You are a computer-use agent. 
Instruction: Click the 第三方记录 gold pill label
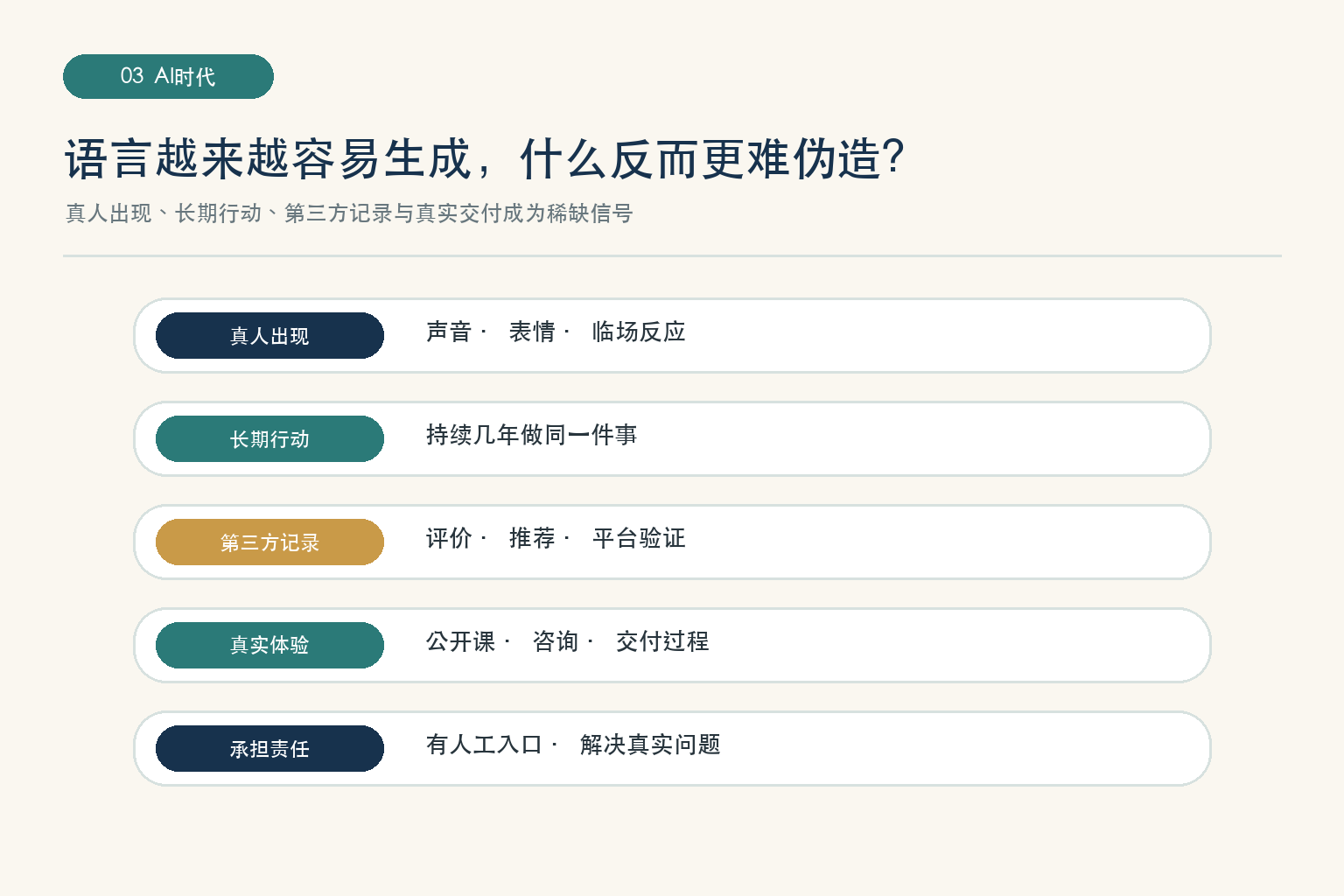pyautogui.click(x=269, y=542)
